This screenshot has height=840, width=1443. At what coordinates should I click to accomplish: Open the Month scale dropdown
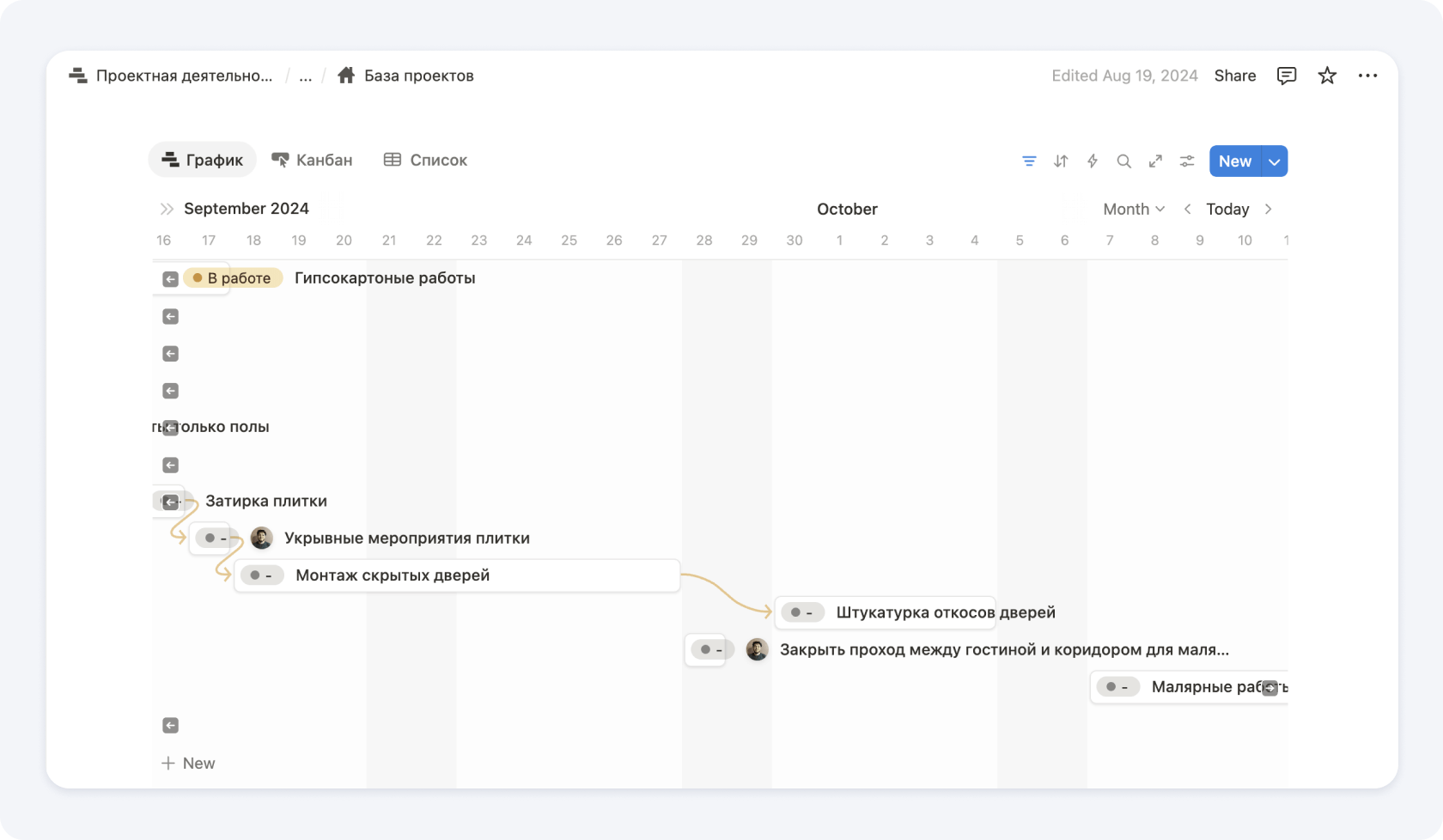tap(1133, 209)
